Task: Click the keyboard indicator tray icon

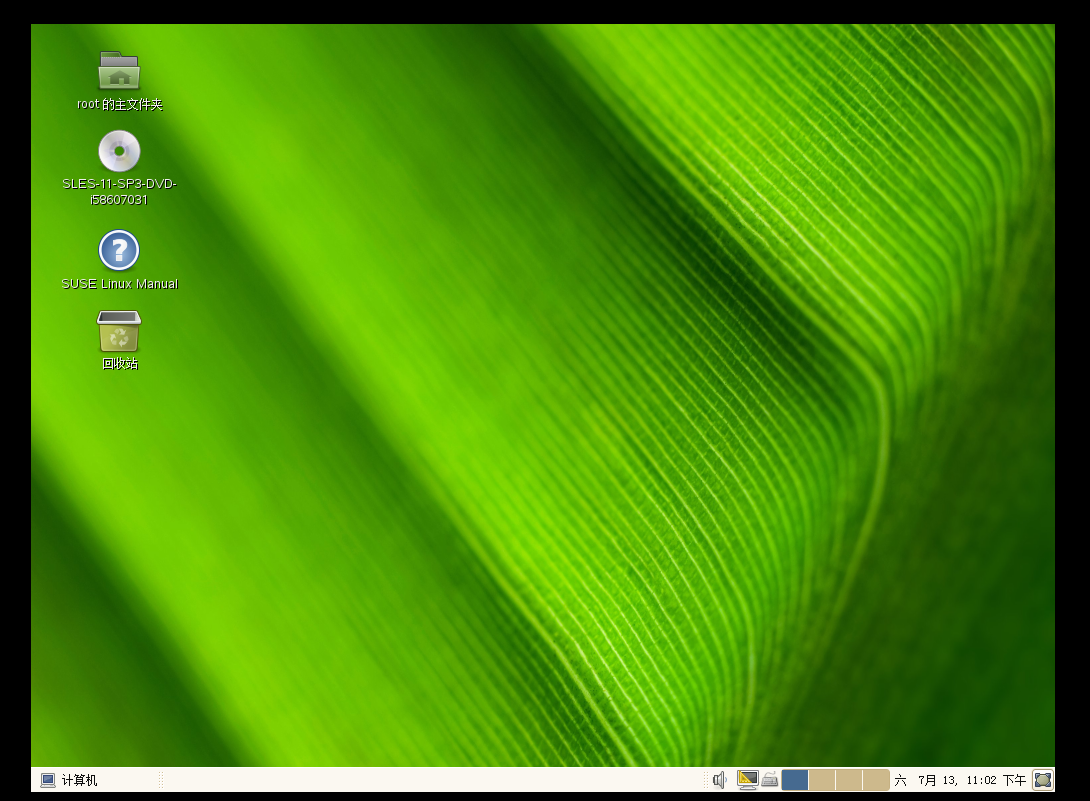Action: (x=770, y=780)
